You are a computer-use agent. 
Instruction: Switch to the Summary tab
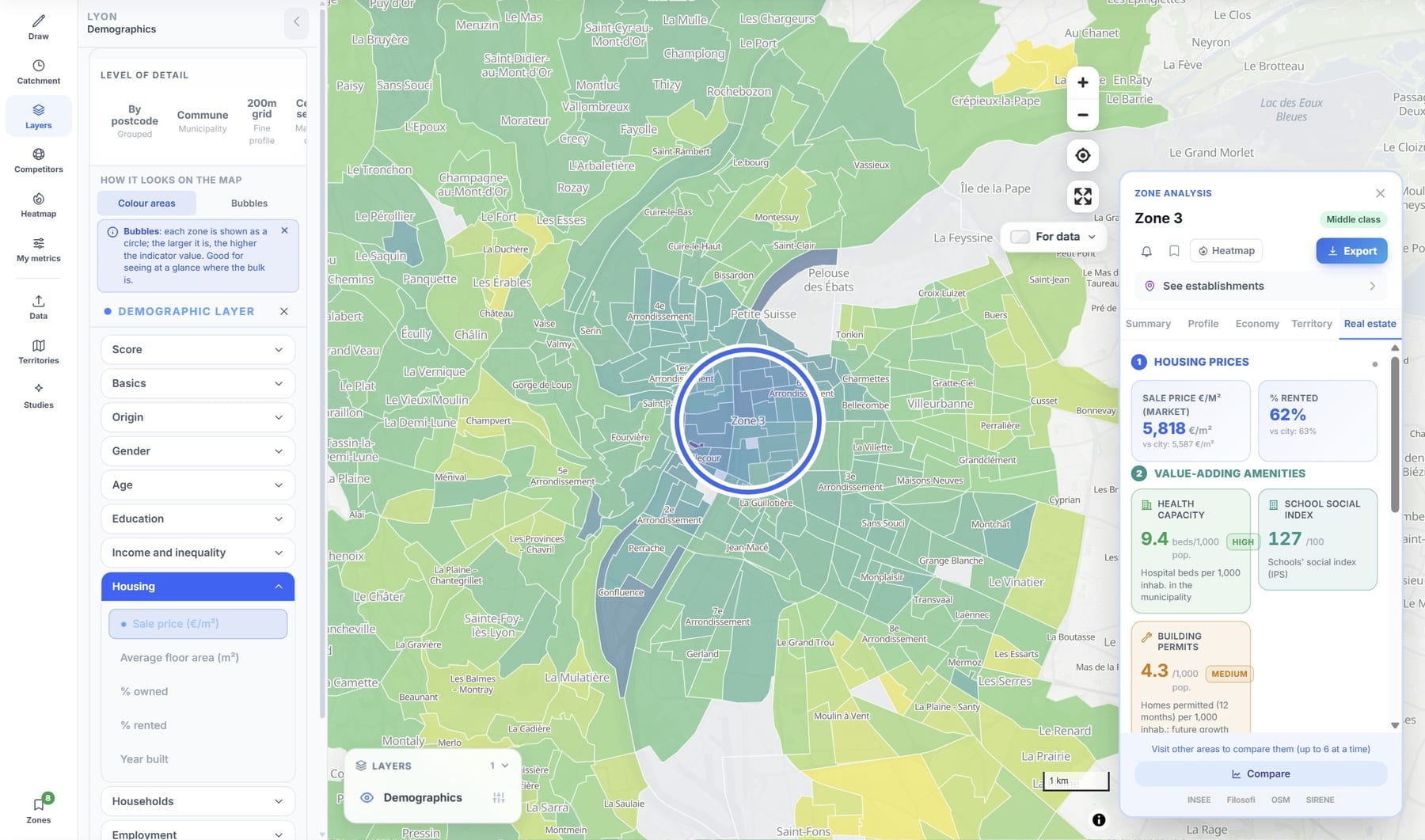[1148, 324]
